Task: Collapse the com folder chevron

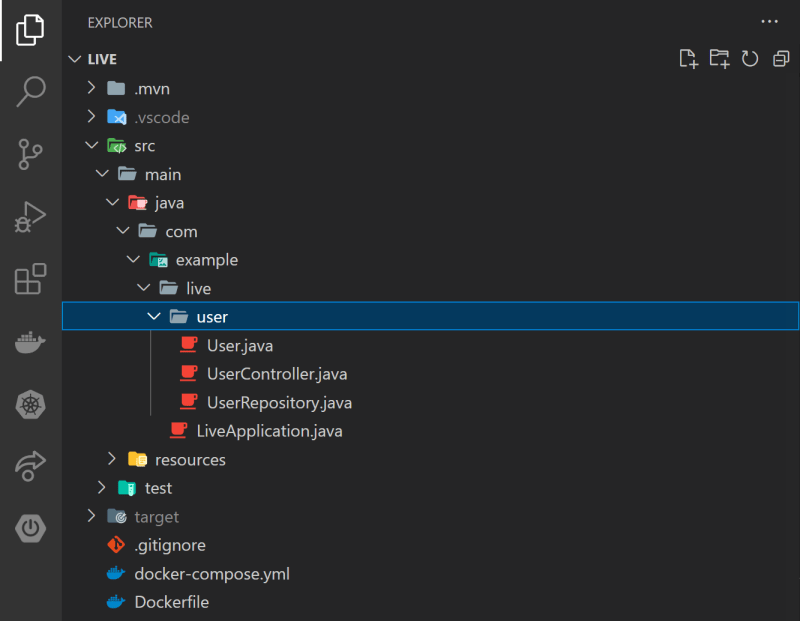Action: point(123,231)
